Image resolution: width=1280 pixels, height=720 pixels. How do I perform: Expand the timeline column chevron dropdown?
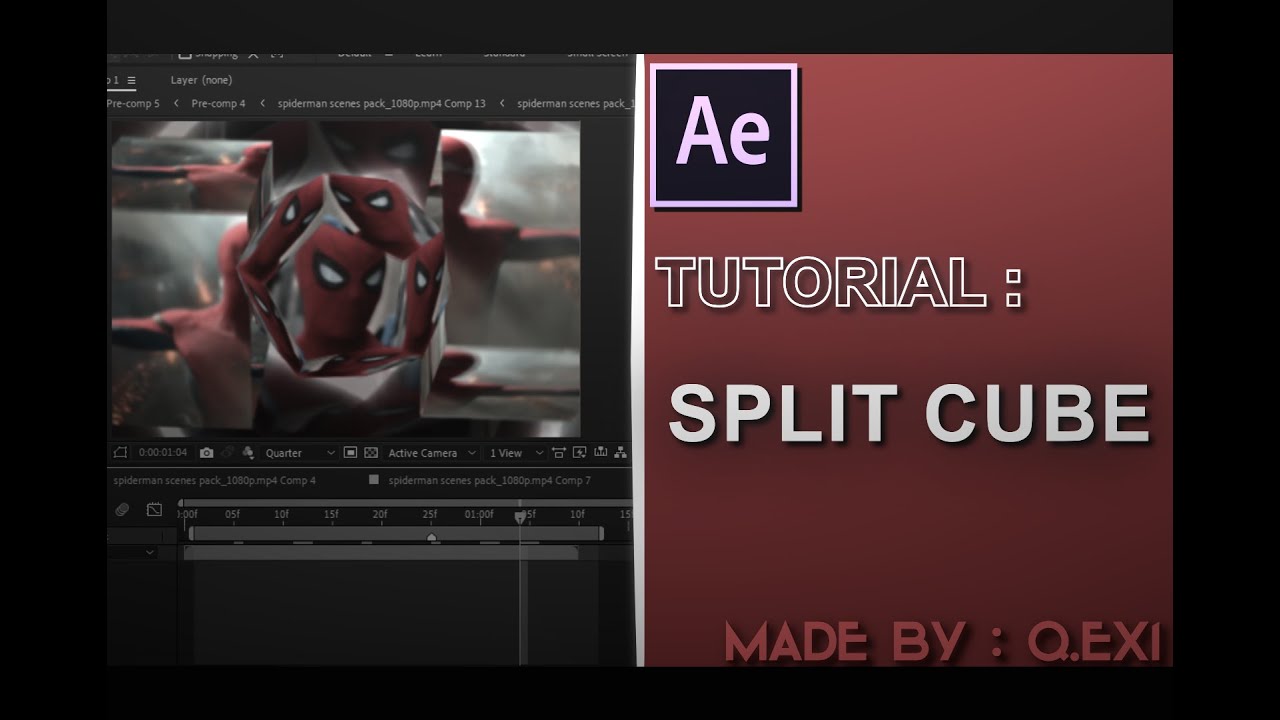coord(150,552)
